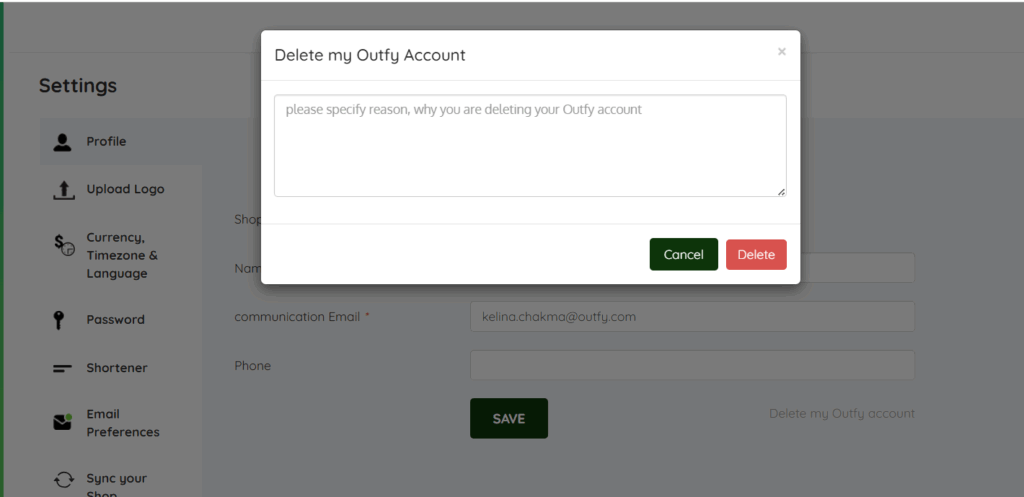Click the Delete my Outfy account link

point(841,413)
